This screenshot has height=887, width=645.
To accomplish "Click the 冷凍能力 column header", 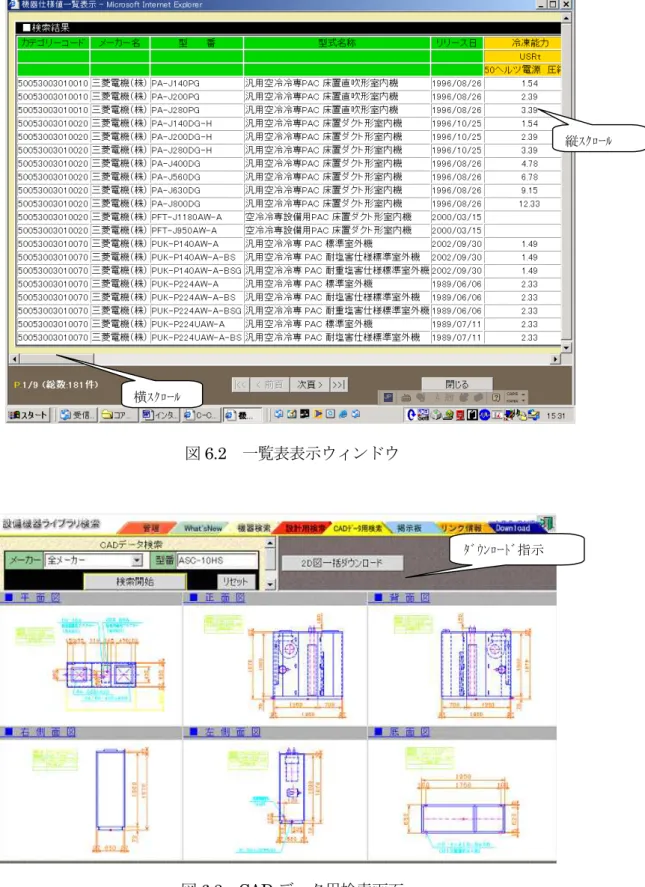I will coord(523,43).
